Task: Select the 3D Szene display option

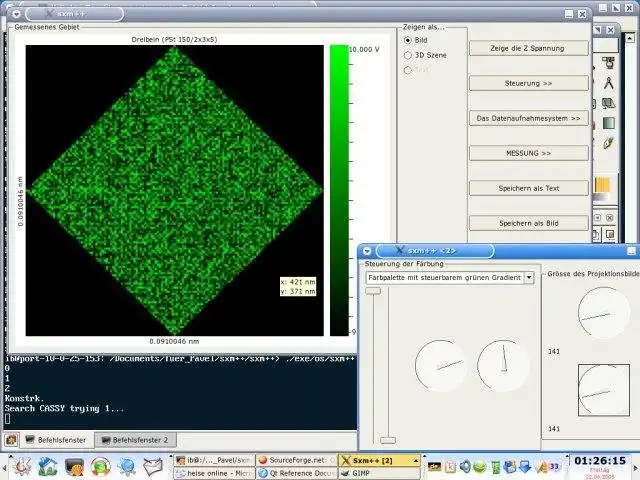Action: tap(407, 55)
